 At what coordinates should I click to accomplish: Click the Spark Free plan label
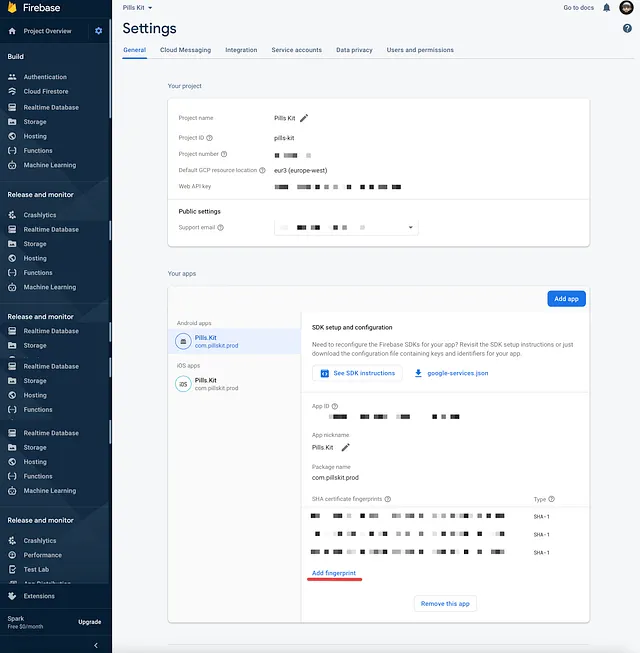[x=25, y=623]
